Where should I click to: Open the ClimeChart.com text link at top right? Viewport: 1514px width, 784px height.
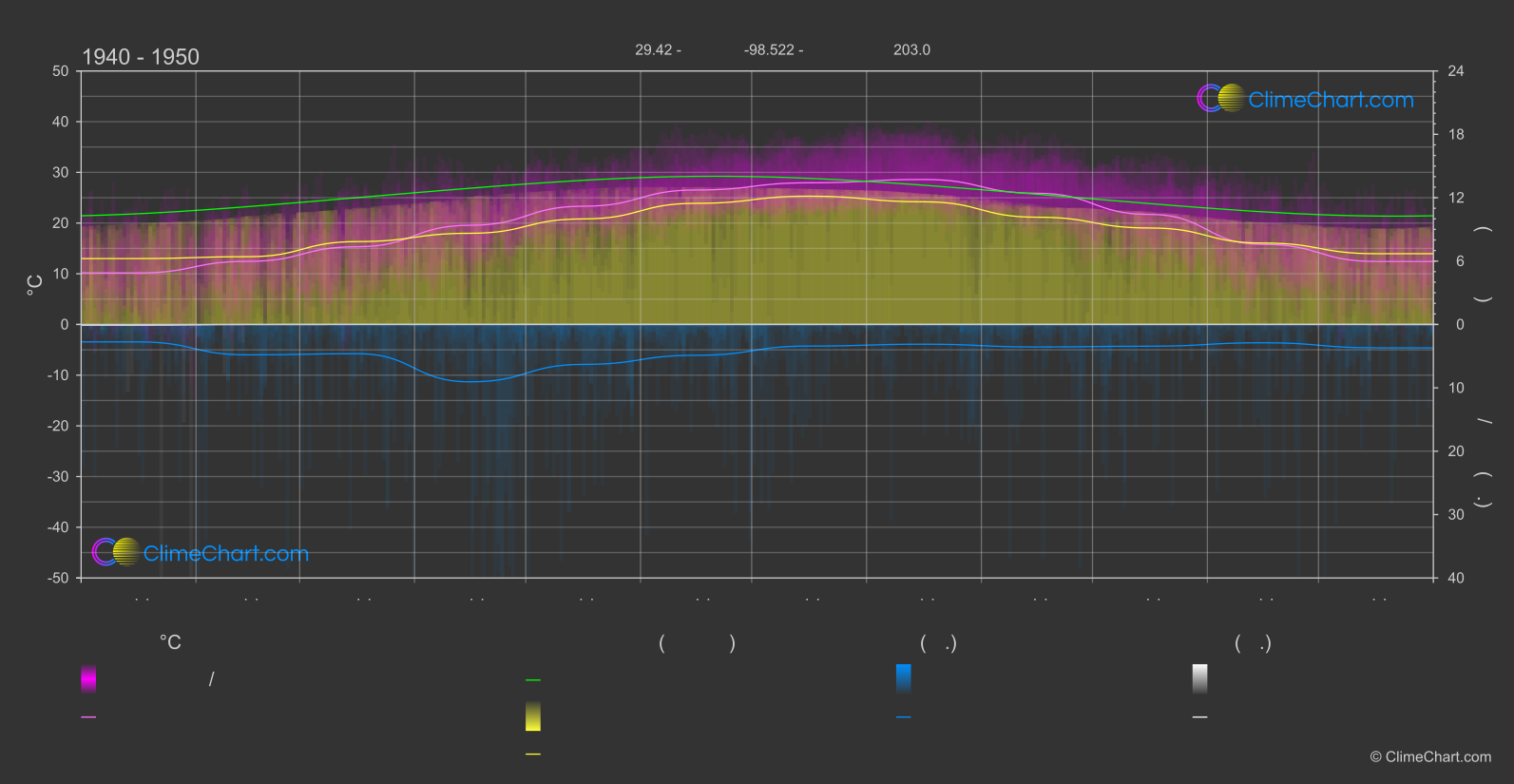[x=1331, y=100]
